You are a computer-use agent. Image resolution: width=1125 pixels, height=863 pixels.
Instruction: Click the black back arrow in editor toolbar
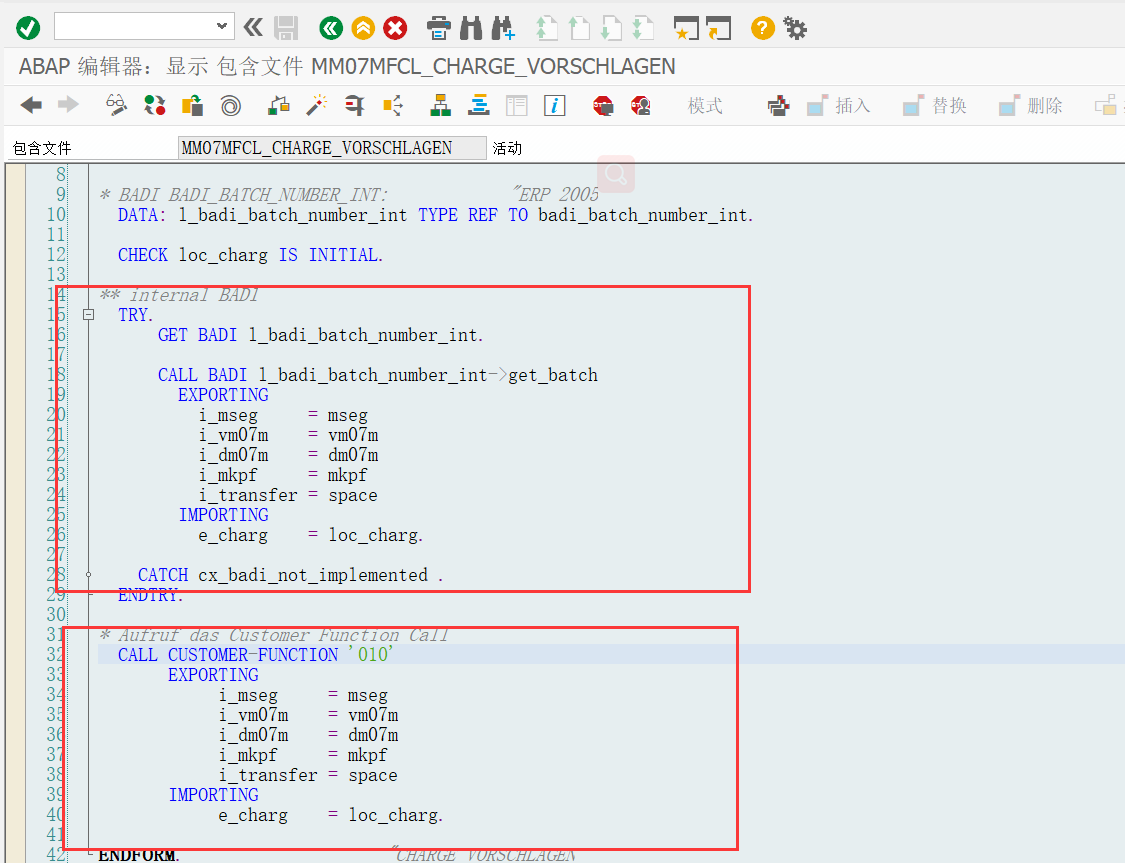(31, 105)
